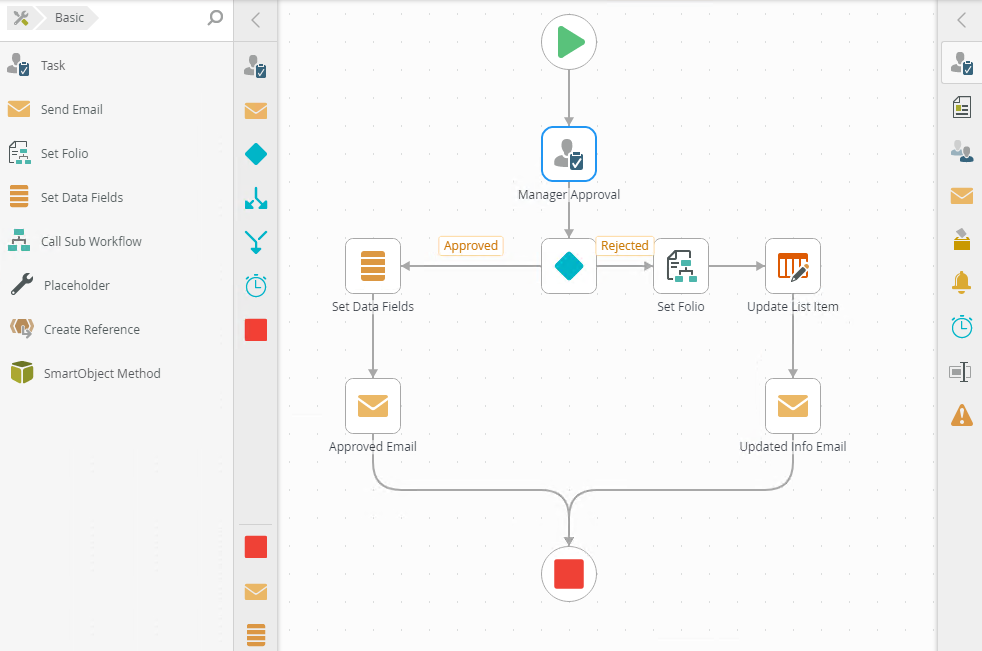Collapse the Toolbox panel with left chevron
The image size is (982, 651).
coord(256,20)
